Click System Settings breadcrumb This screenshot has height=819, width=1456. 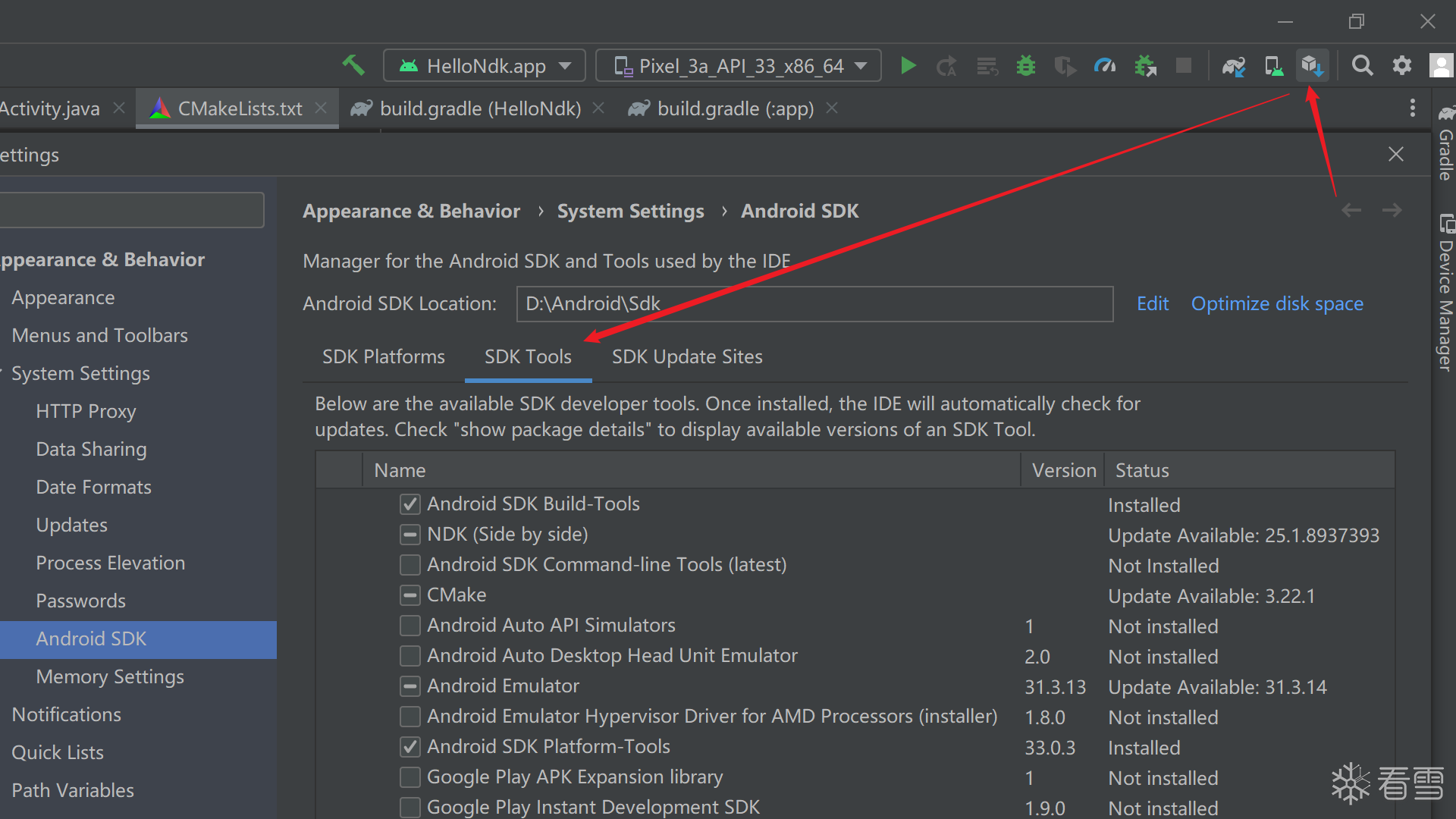click(631, 211)
